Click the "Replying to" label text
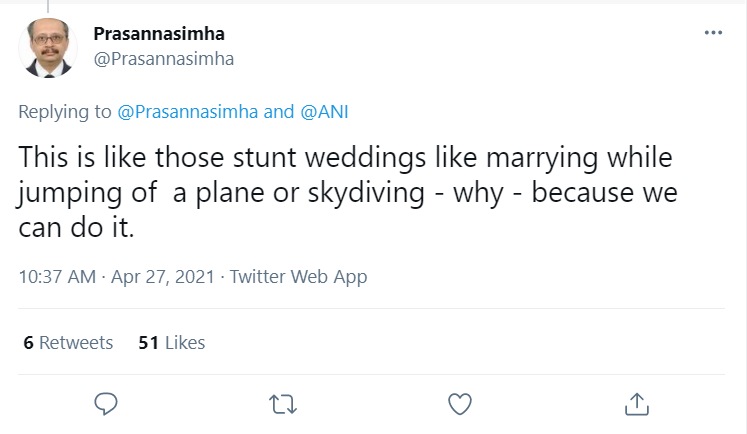This screenshot has width=747, height=434. coord(65,112)
